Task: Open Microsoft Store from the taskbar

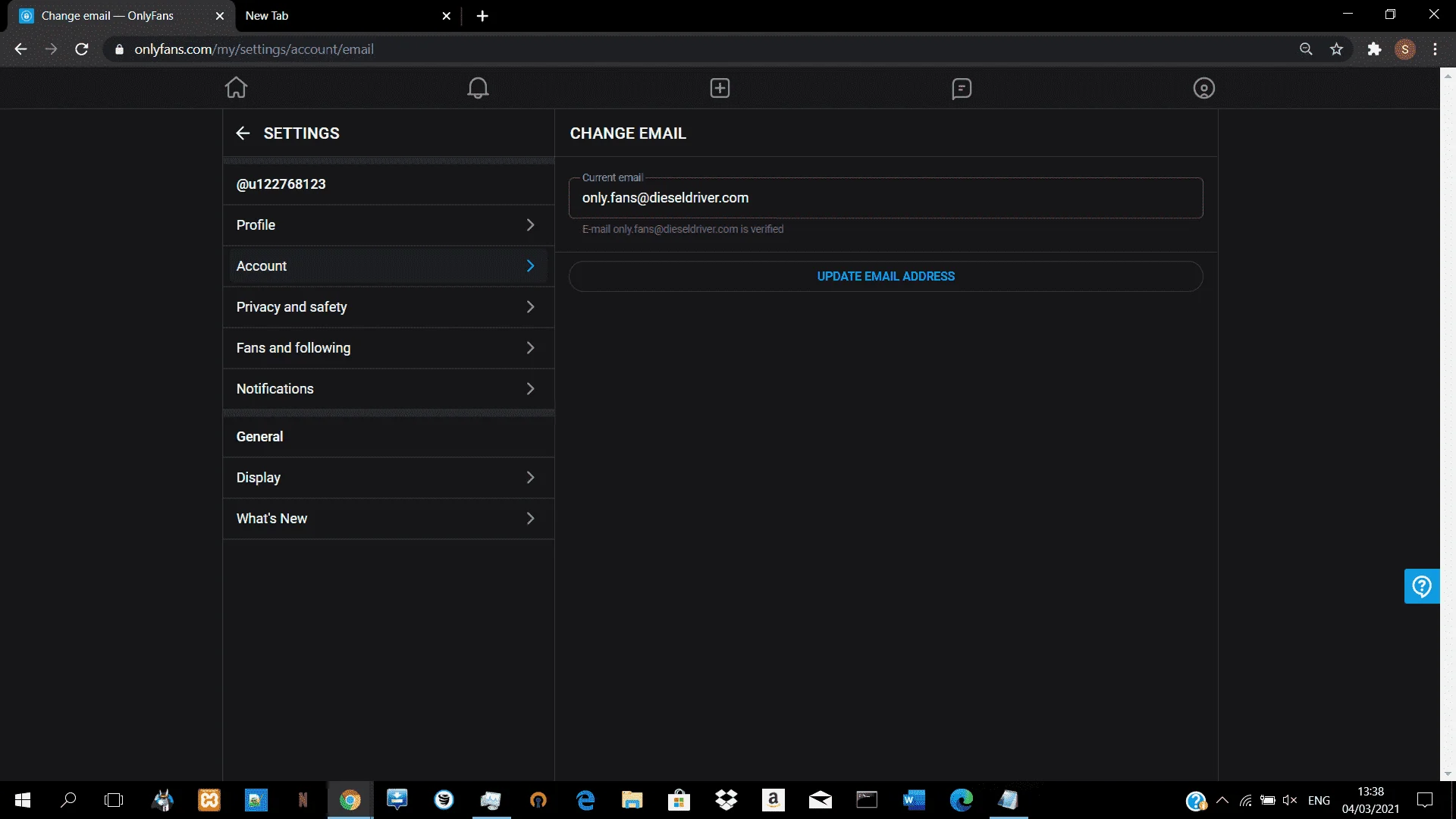Action: click(679, 800)
